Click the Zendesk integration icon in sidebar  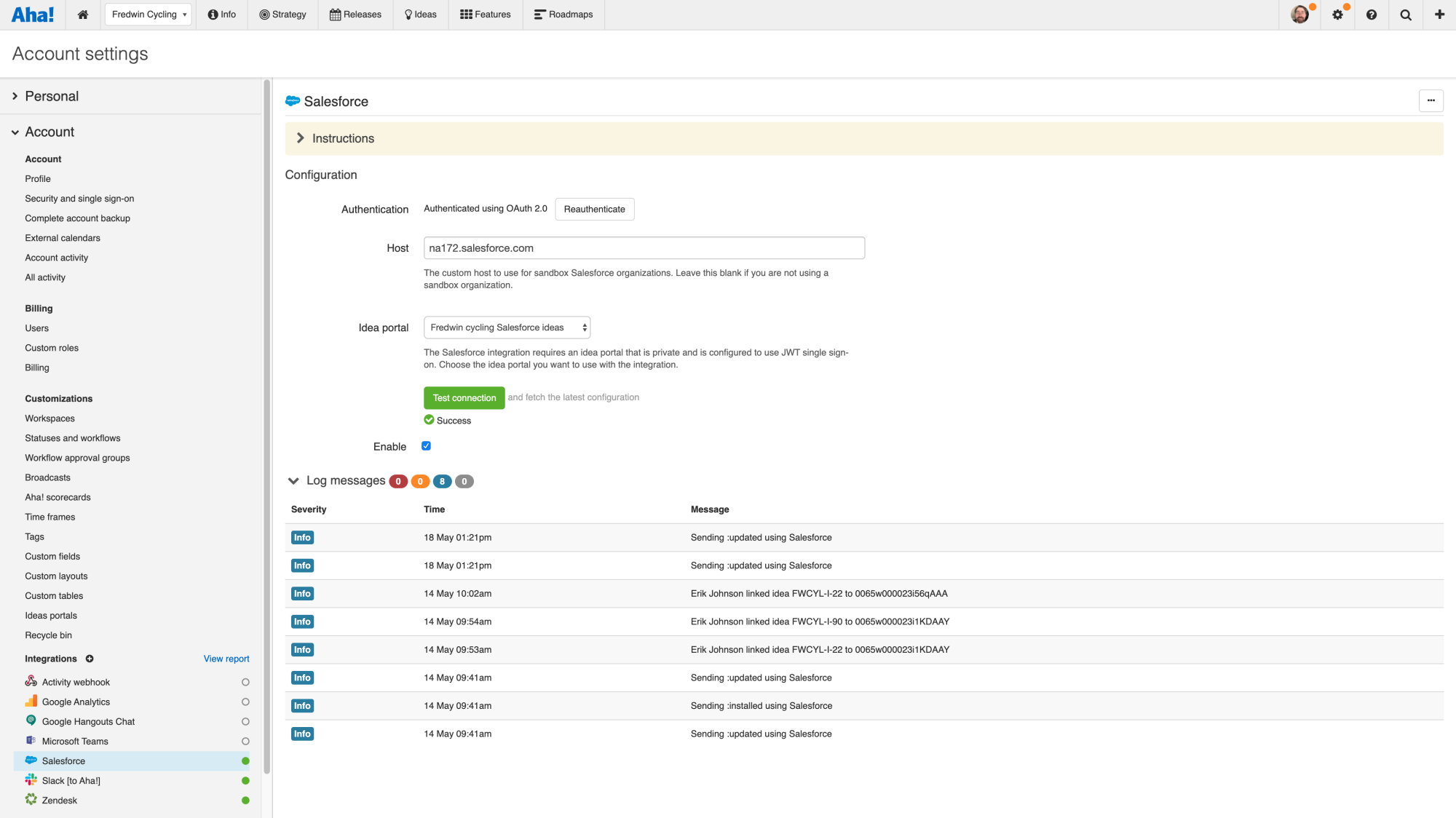[x=32, y=800]
